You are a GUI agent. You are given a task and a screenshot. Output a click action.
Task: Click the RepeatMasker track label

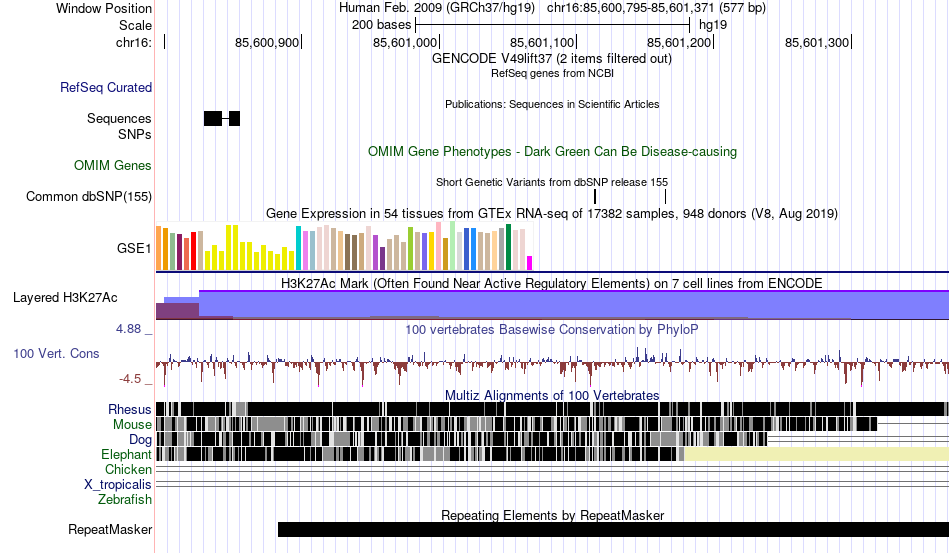(110, 529)
